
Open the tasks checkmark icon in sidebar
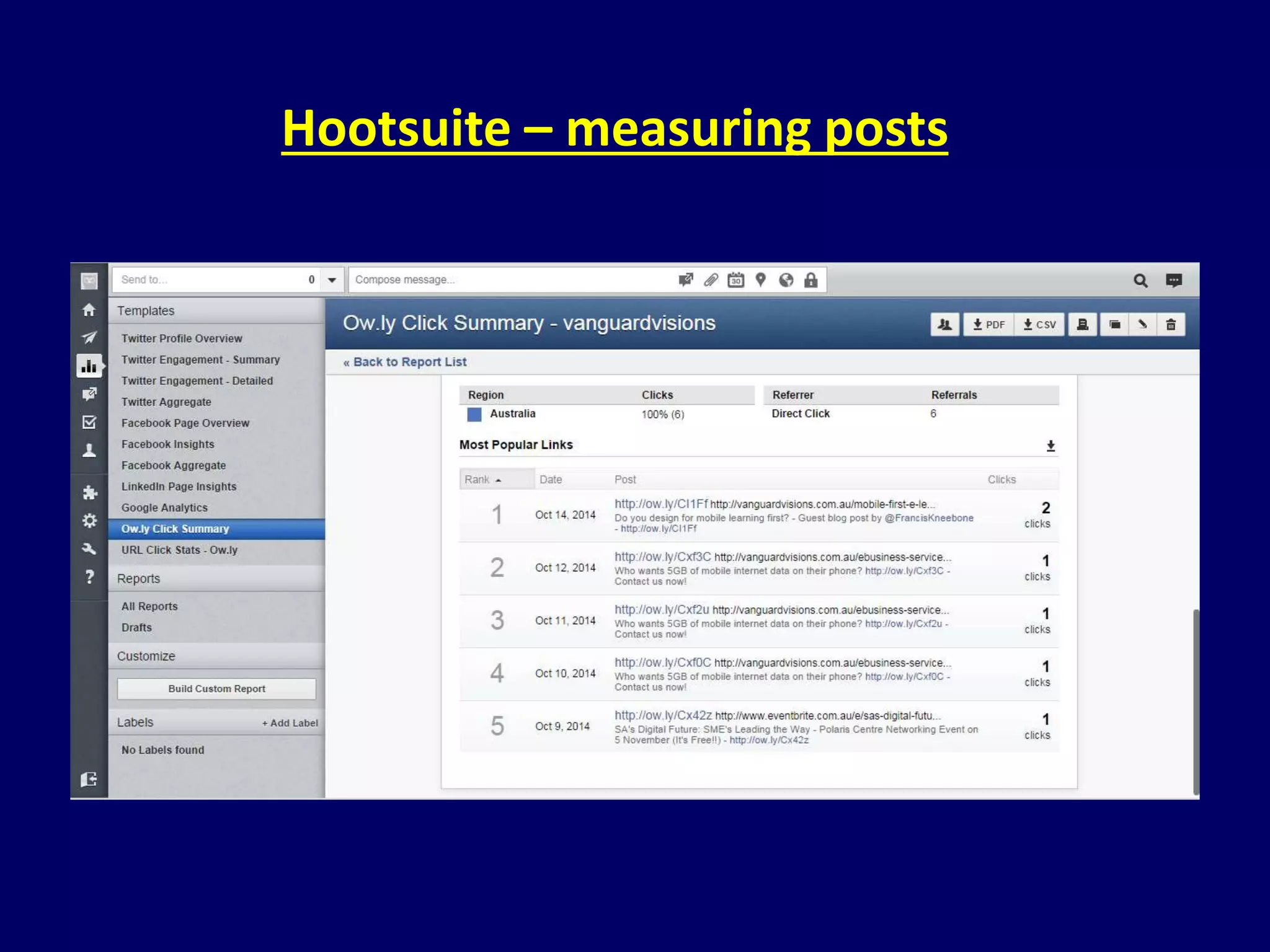[x=89, y=422]
